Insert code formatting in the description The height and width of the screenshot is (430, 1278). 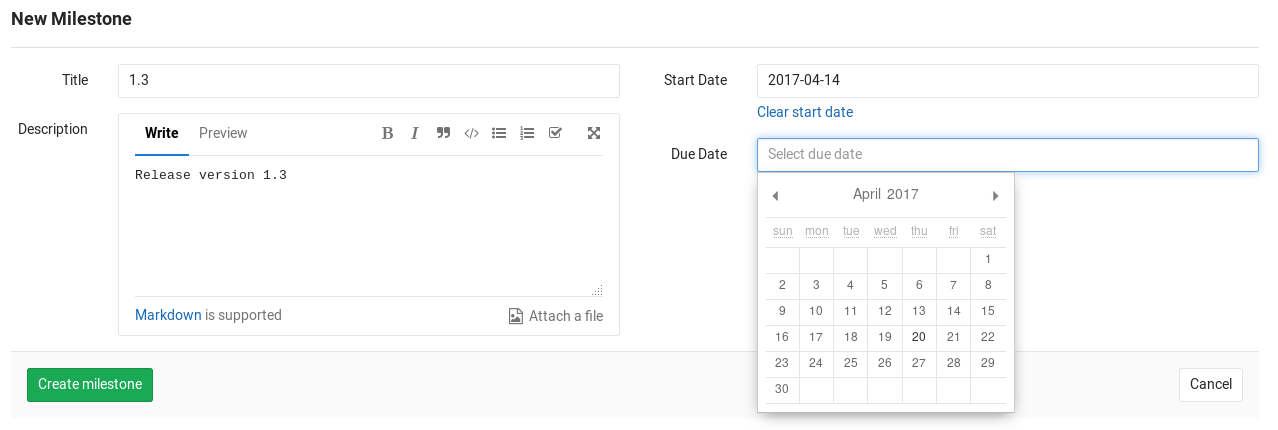[x=471, y=133]
